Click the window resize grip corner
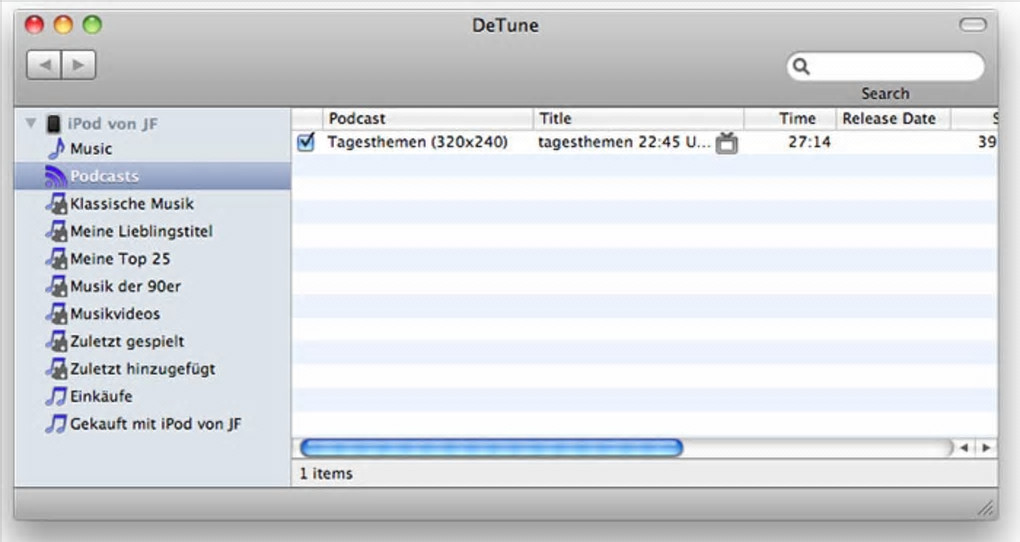Image resolution: width=1020 pixels, height=542 pixels. coord(986,508)
